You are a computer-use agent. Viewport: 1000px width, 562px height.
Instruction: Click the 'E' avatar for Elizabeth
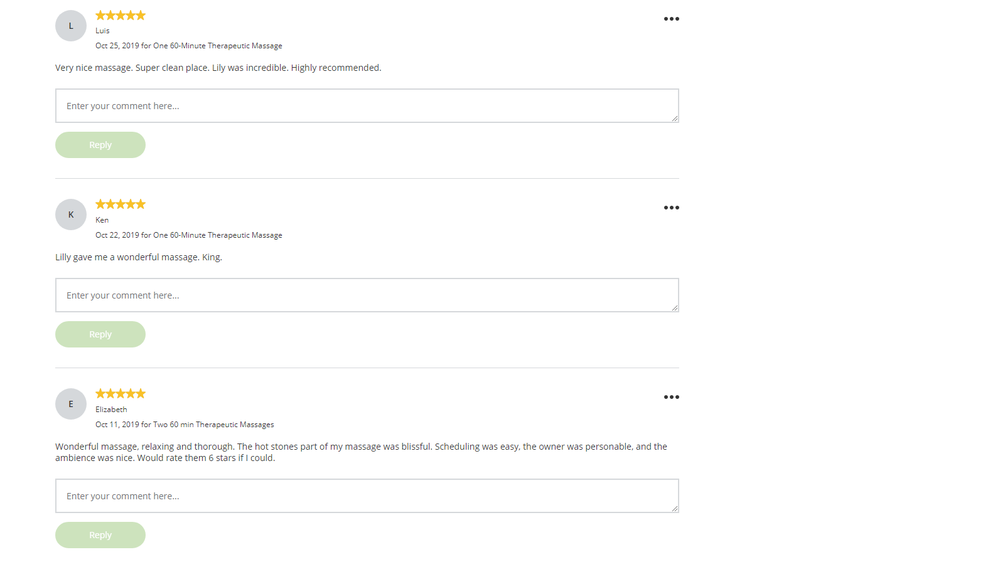71,404
